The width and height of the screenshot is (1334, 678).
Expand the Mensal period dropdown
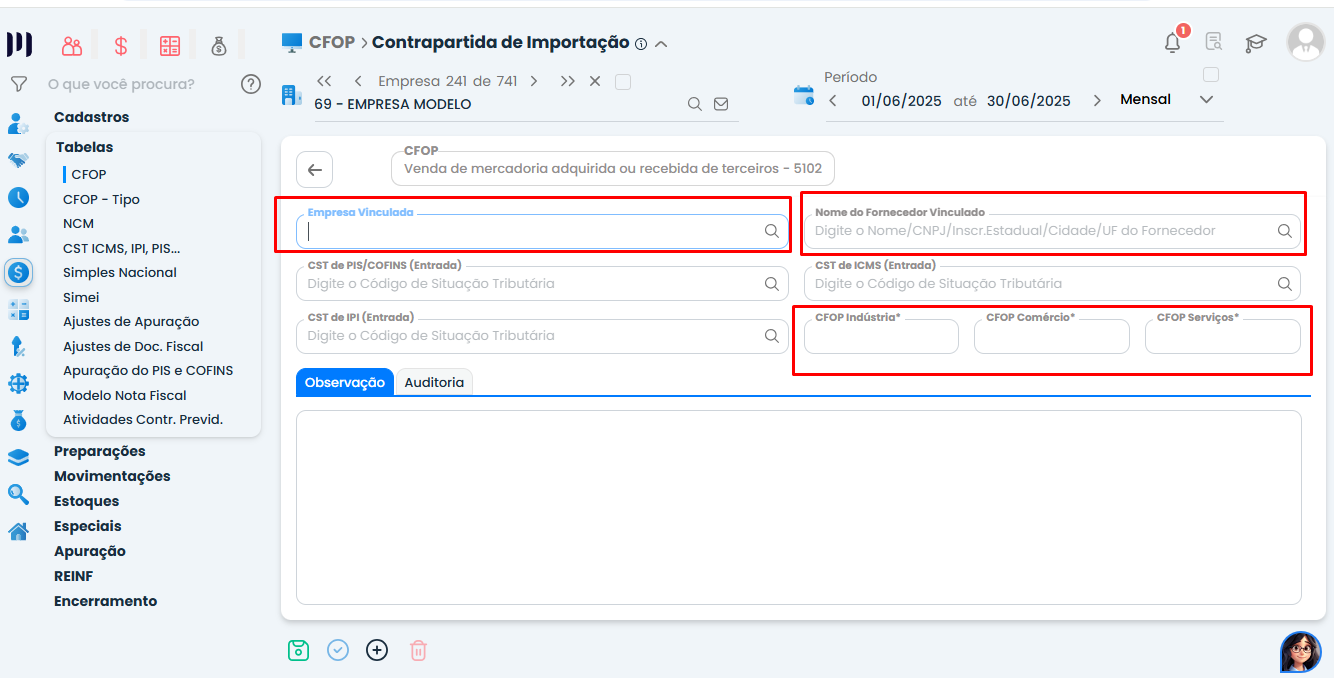pos(1206,100)
